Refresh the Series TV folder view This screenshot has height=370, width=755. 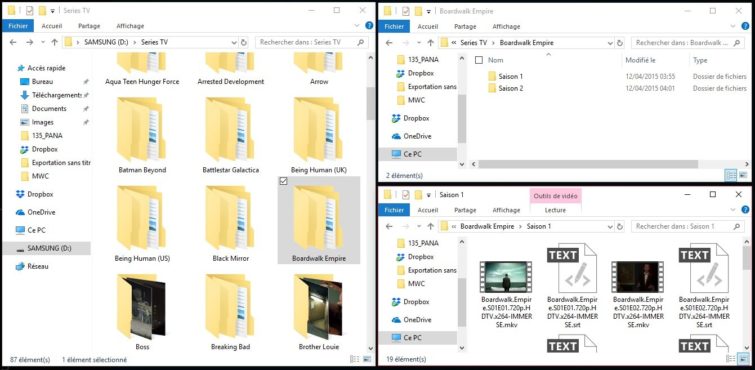pos(244,42)
